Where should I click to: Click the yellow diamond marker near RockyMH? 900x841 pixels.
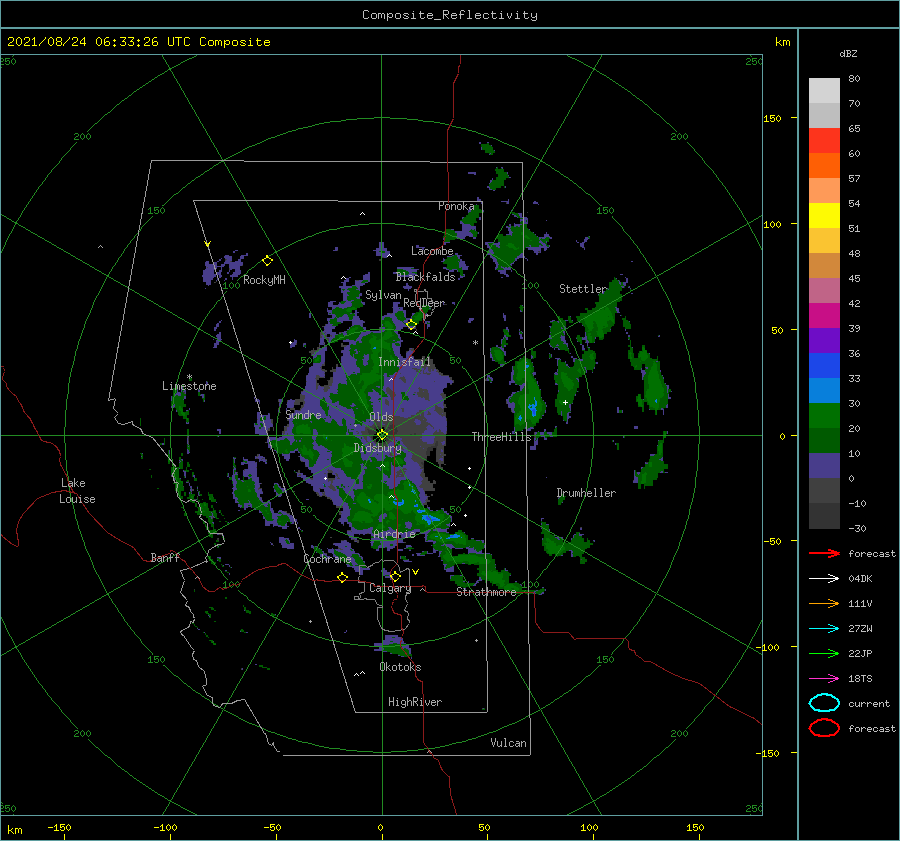coord(267,261)
